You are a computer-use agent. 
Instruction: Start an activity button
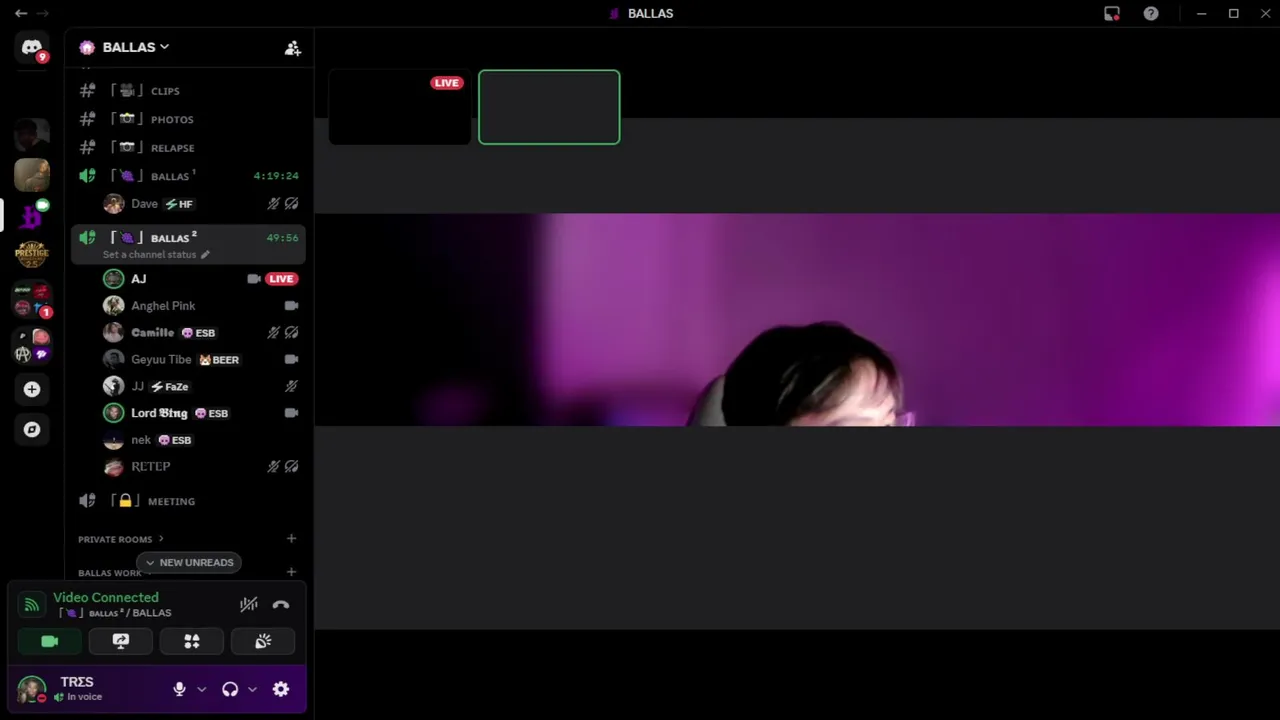(x=192, y=642)
